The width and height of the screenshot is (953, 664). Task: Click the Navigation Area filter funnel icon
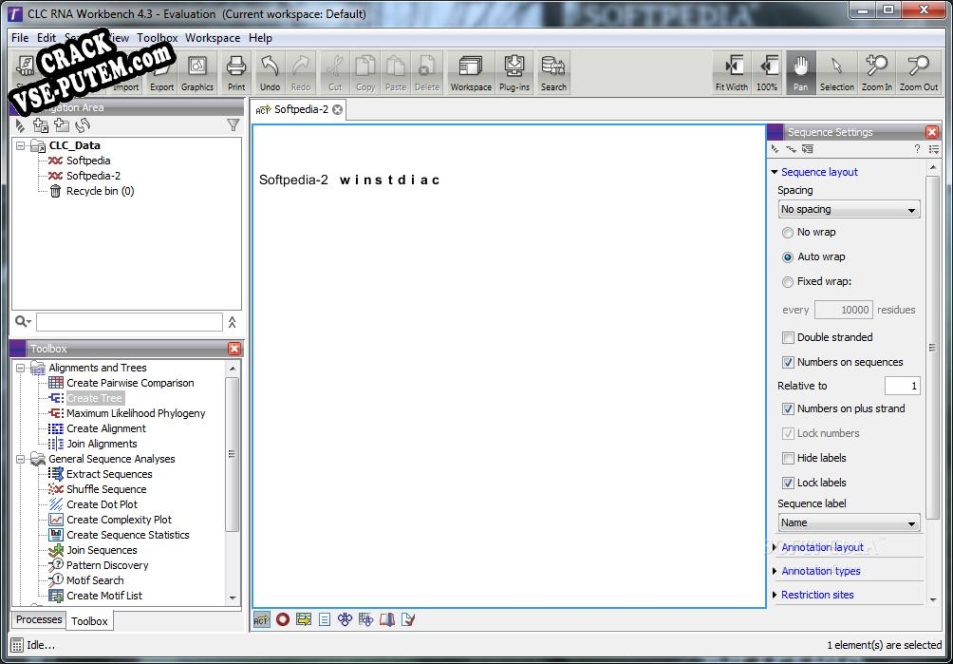[233, 125]
